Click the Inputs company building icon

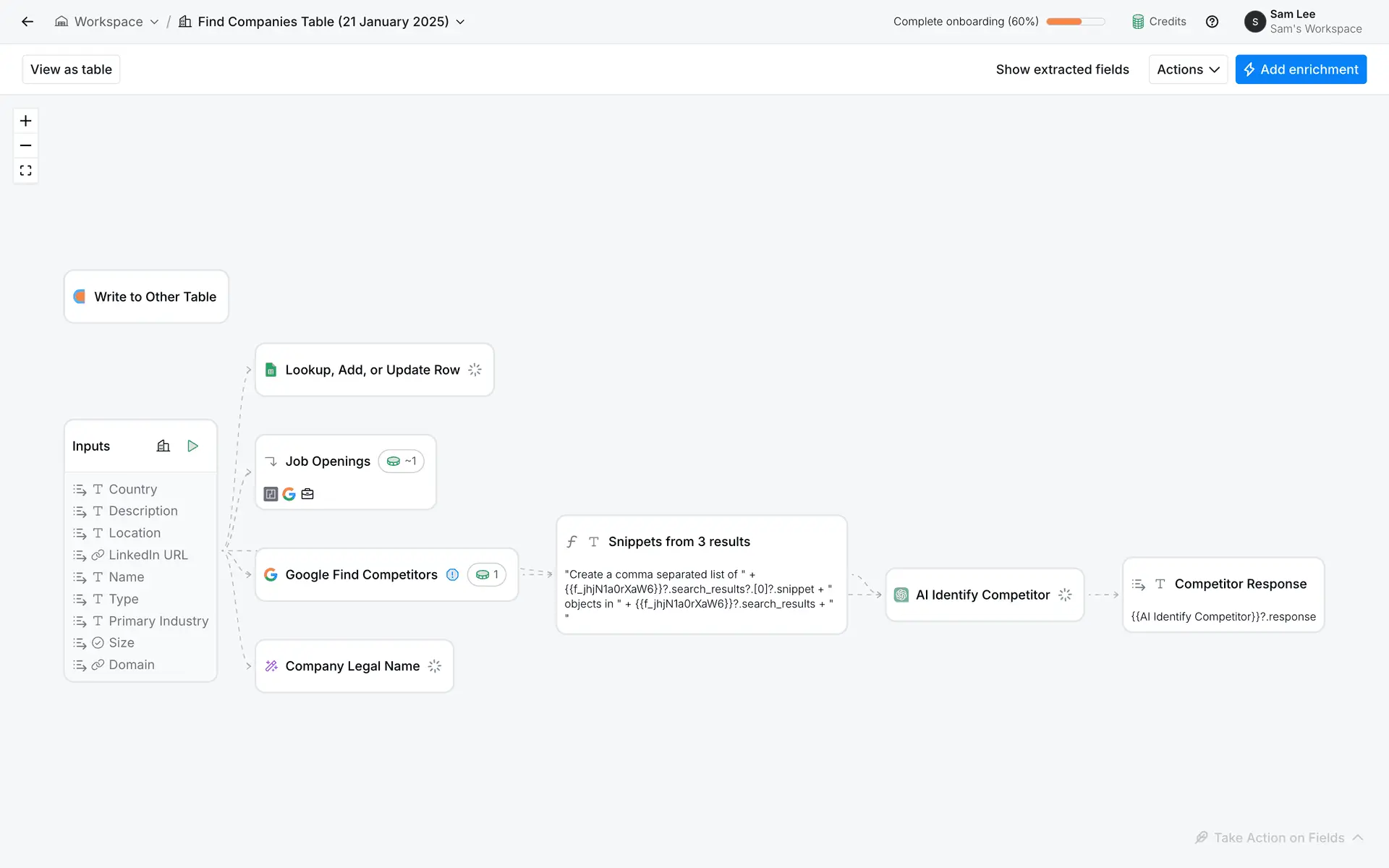point(163,446)
